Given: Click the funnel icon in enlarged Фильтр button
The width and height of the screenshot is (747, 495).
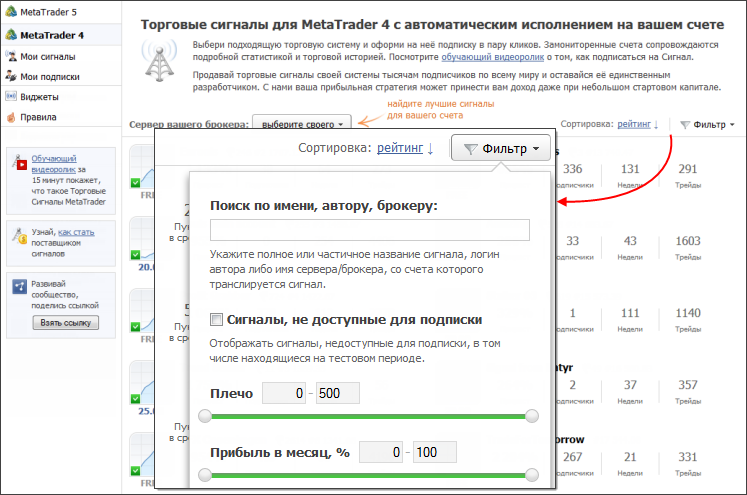Looking at the screenshot, I should pyautogui.click(x=470, y=149).
